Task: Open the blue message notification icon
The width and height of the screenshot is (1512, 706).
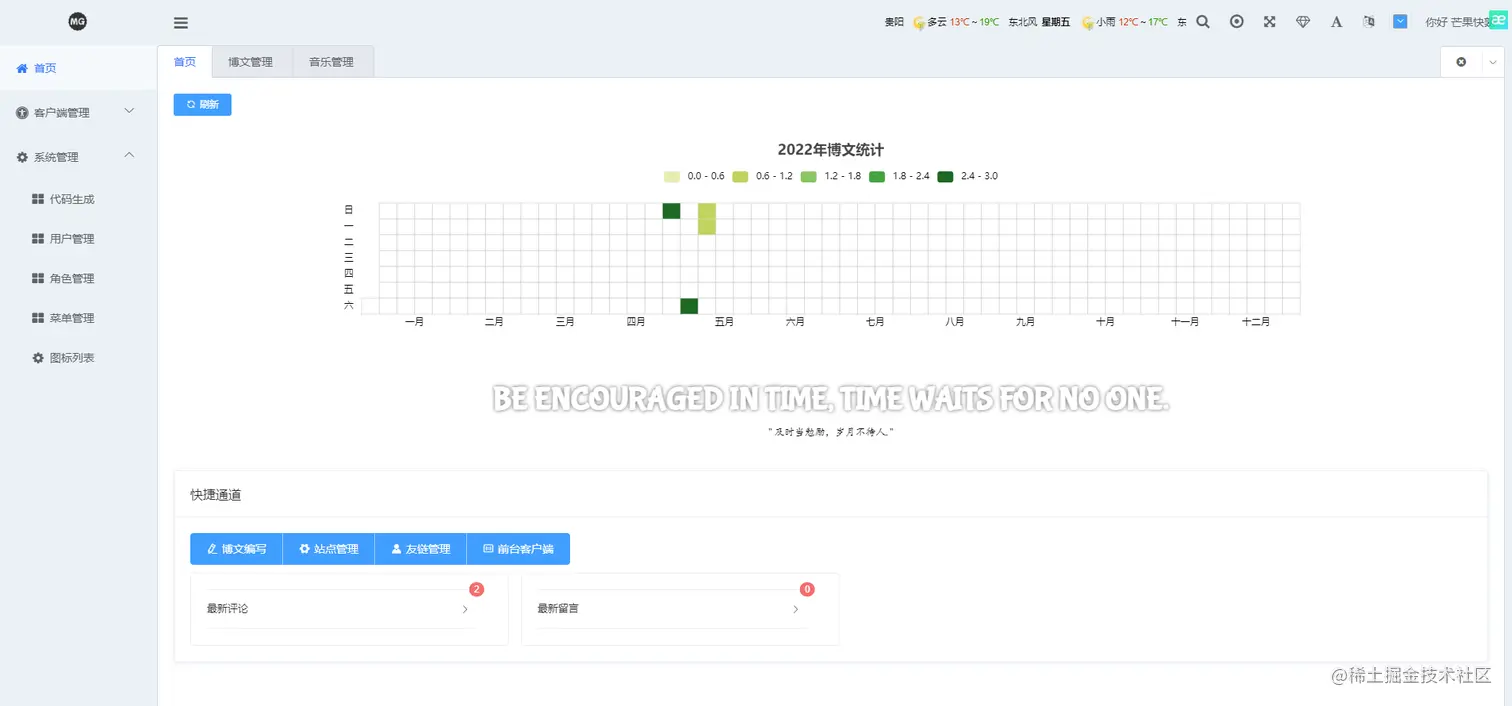Action: coord(1400,20)
